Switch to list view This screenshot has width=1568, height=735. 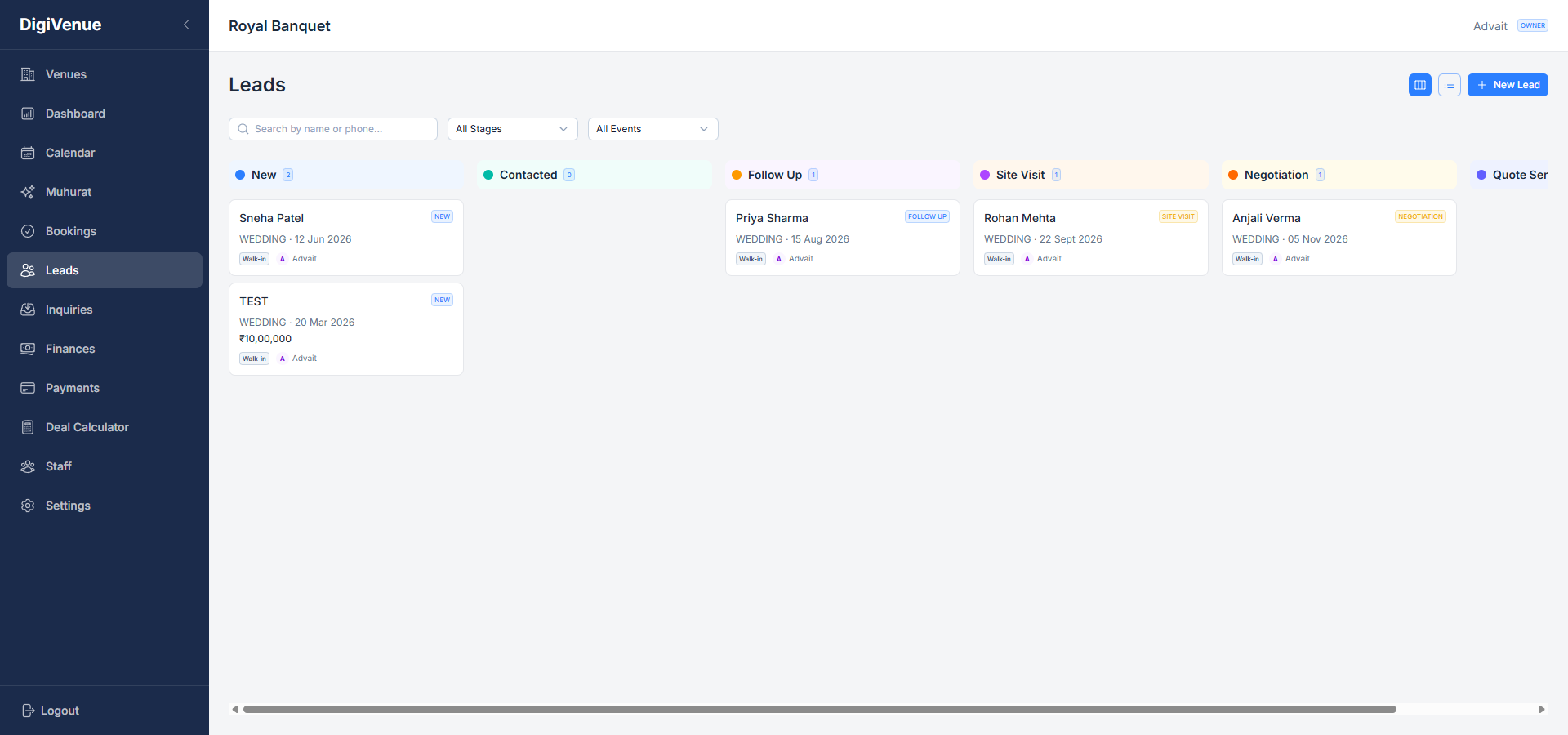pyautogui.click(x=1450, y=85)
